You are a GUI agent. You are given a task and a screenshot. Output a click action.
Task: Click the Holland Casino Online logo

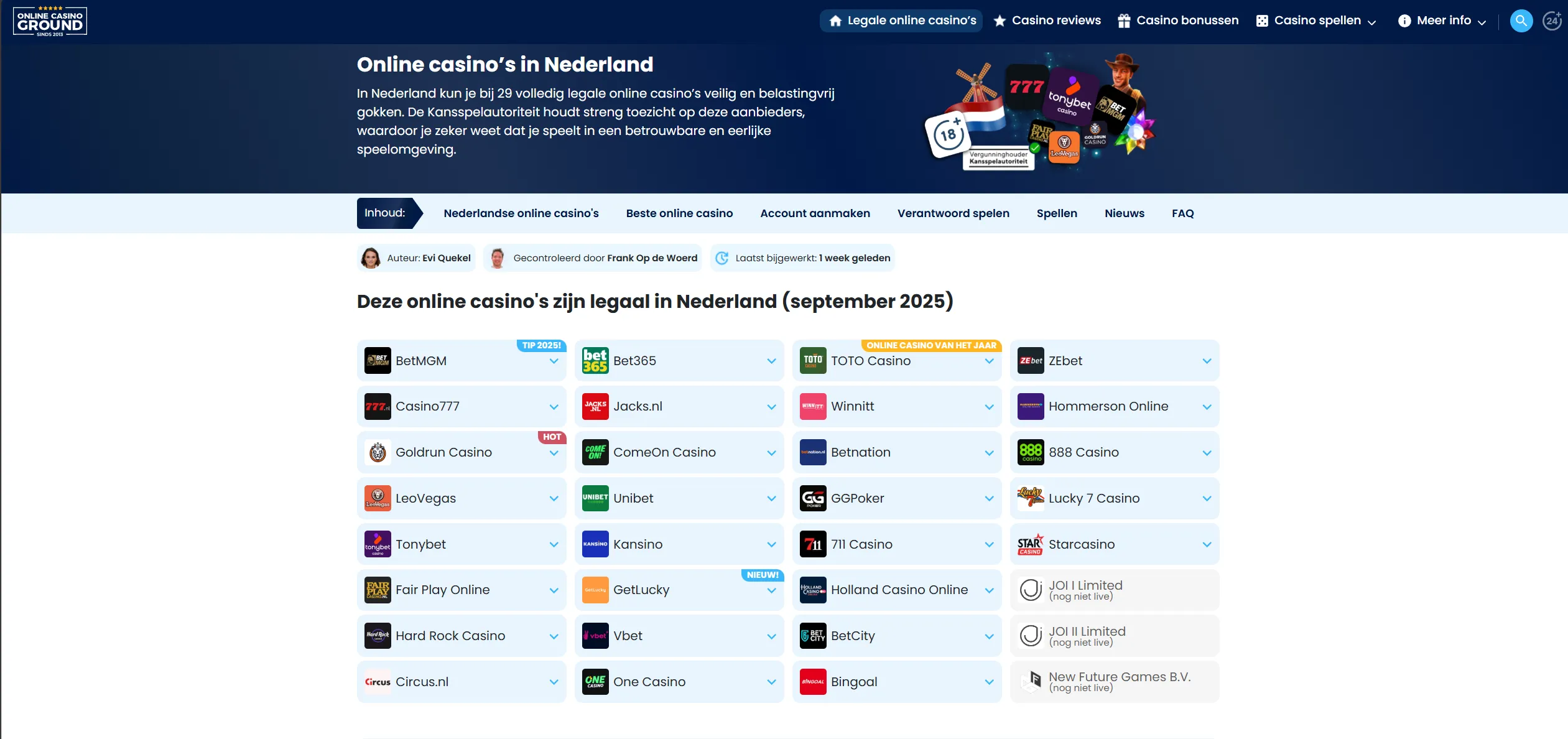(813, 590)
